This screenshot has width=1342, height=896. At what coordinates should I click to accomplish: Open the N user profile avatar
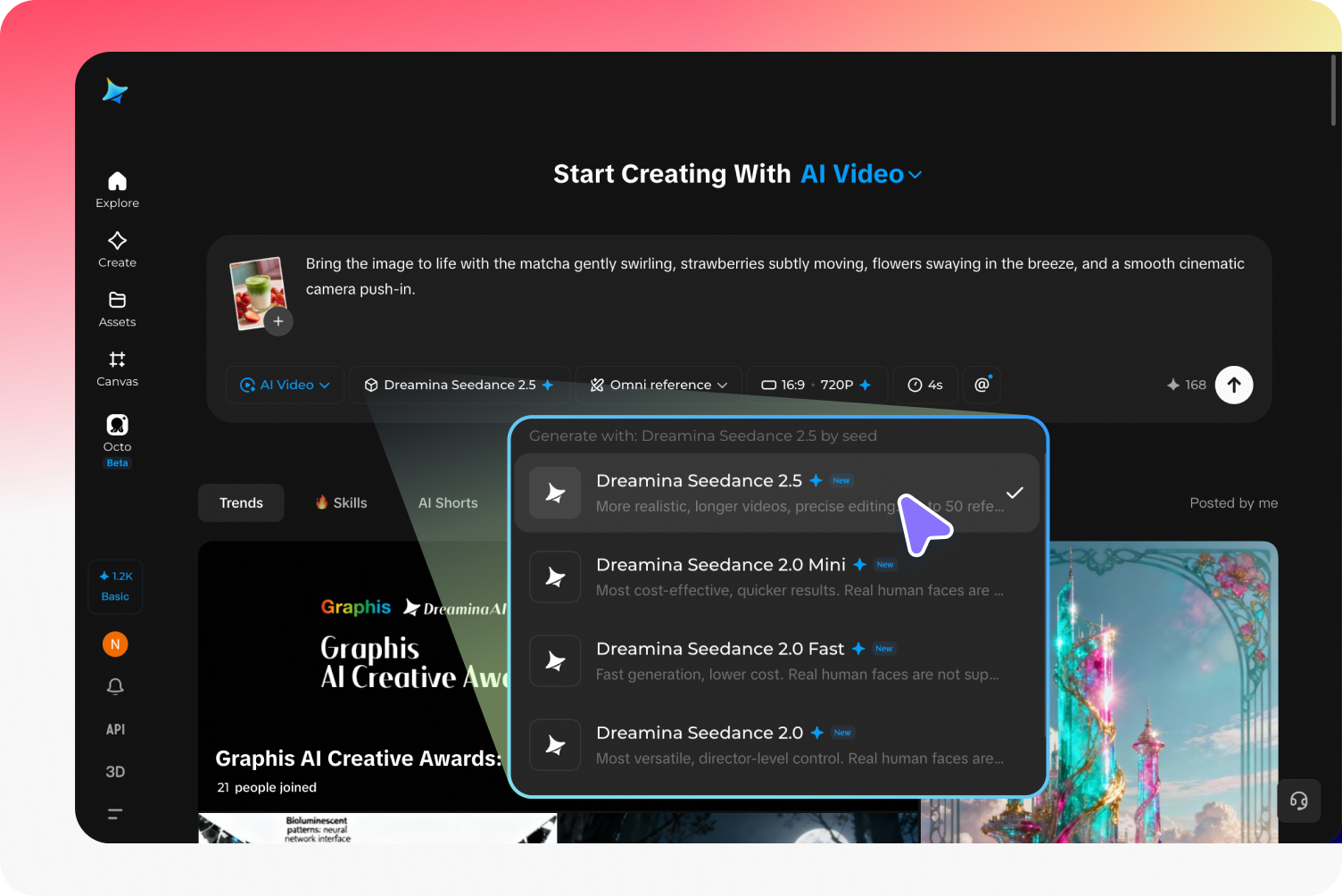pos(115,643)
